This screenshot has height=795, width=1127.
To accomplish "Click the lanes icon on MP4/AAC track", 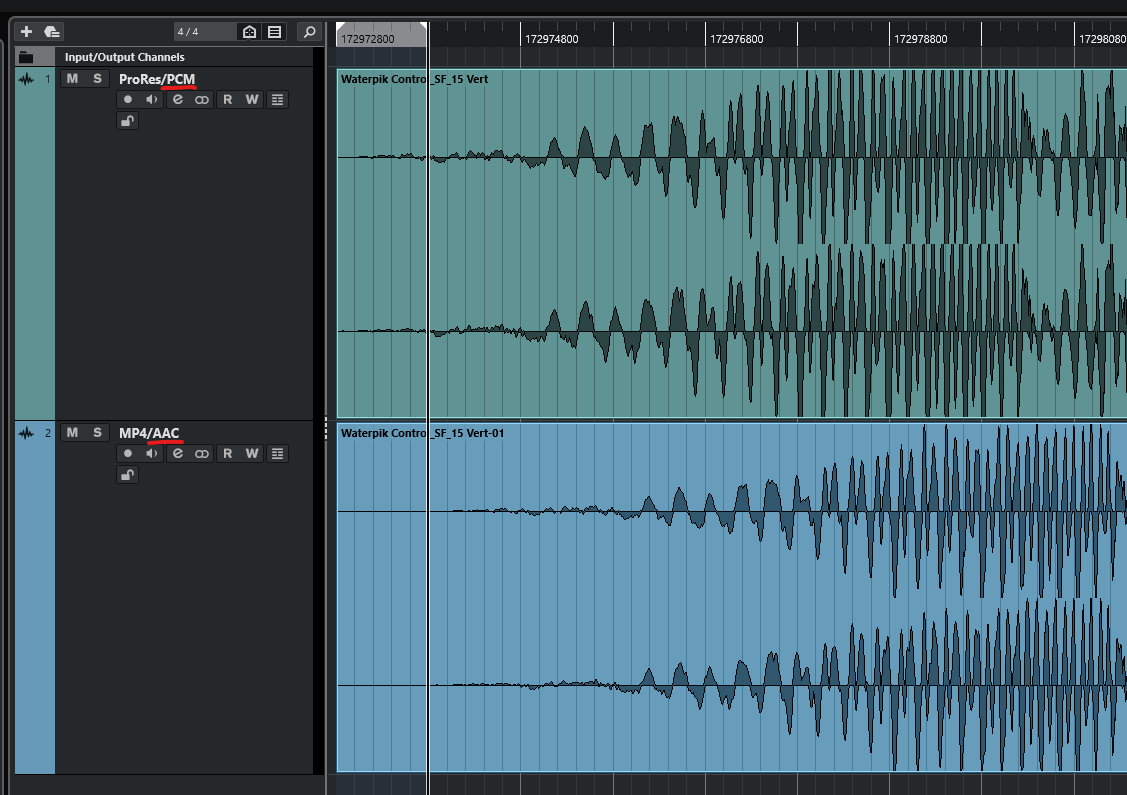I will pyautogui.click(x=277, y=454).
